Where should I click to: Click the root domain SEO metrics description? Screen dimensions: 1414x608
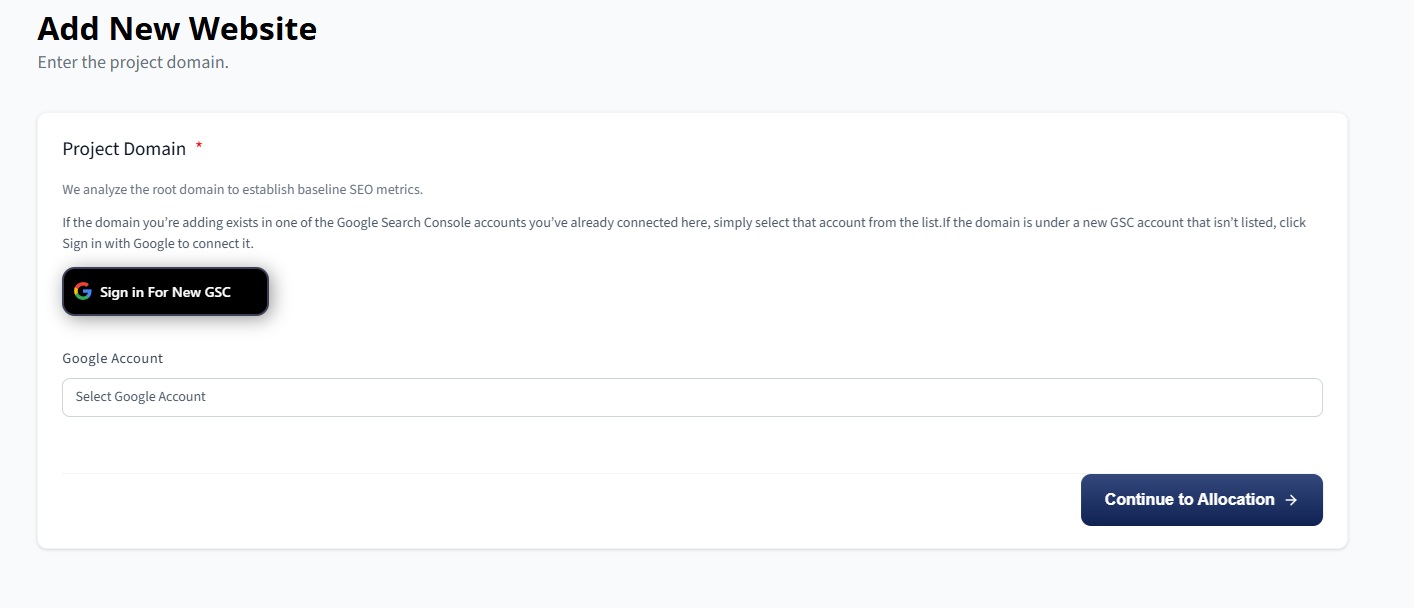tap(242, 189)
